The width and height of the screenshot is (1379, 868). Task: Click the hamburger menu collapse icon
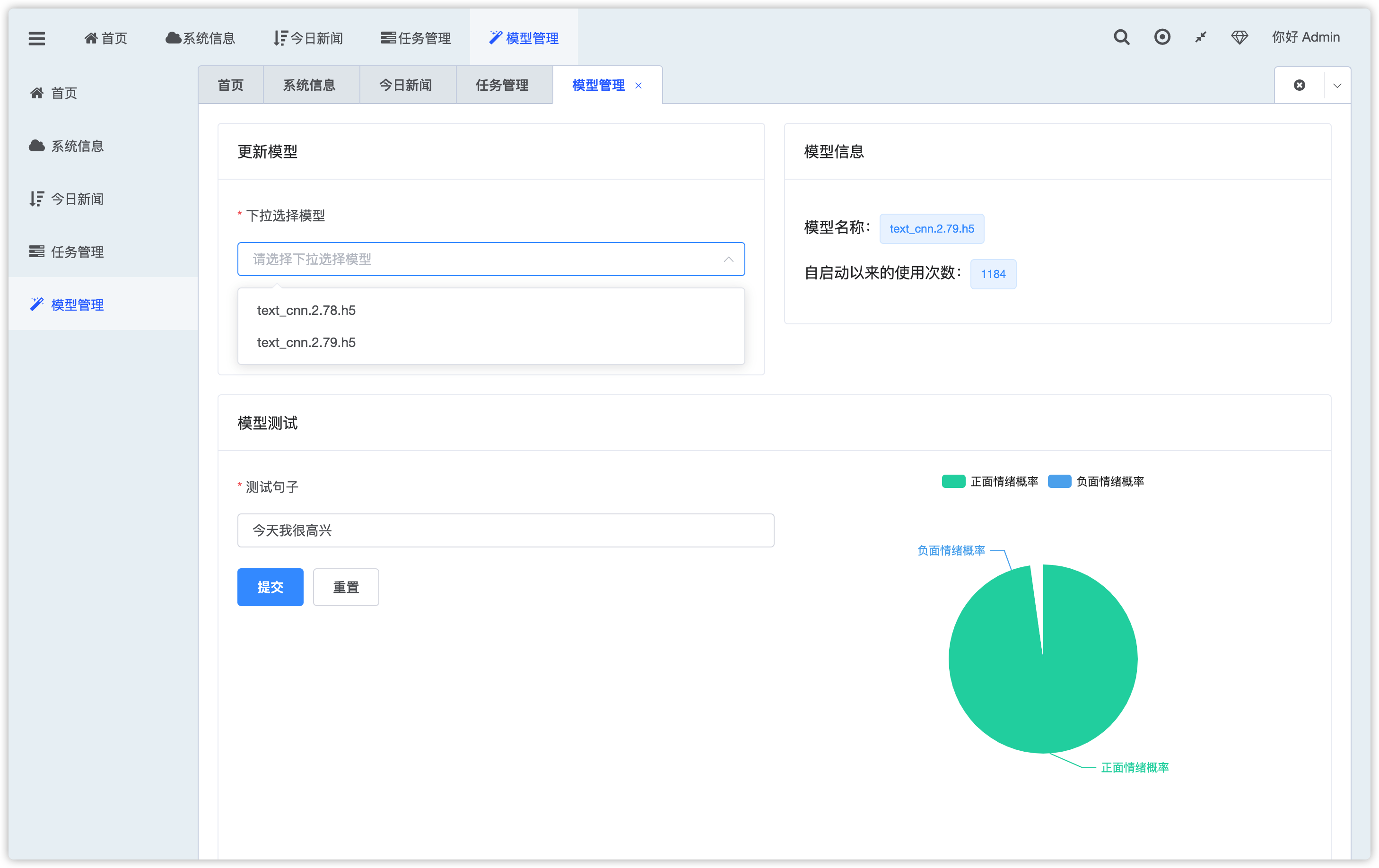pos(37,38)
